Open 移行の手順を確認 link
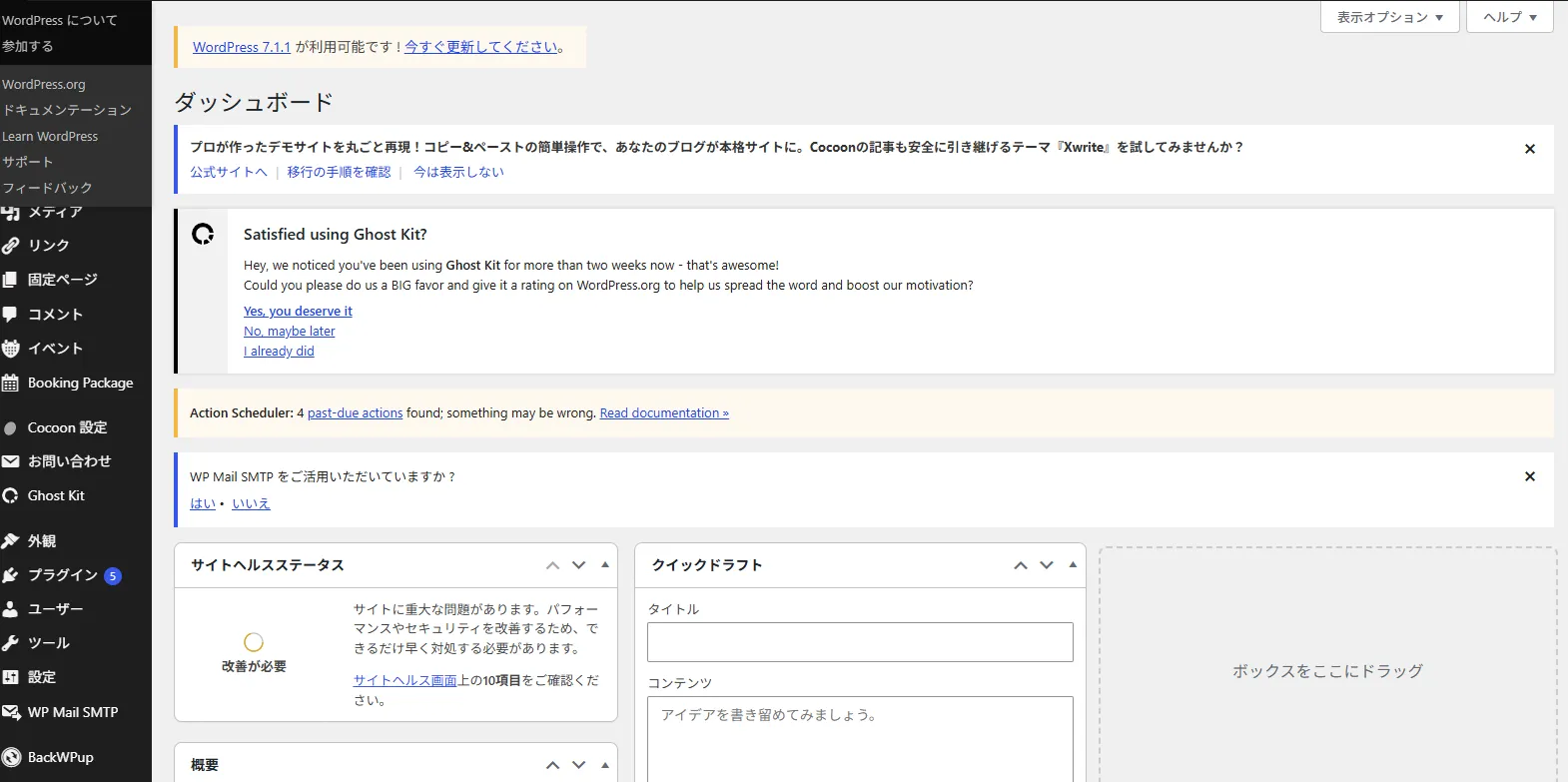 [x=339, y=172]
